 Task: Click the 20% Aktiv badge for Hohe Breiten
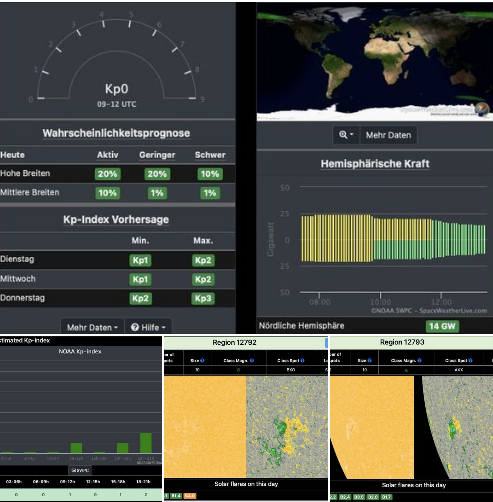(108, 174)
